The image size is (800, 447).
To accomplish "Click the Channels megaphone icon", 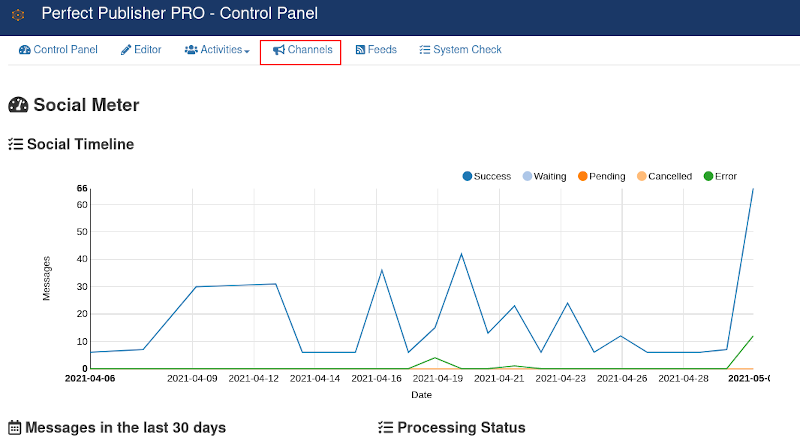I will (x=279, y=50).
